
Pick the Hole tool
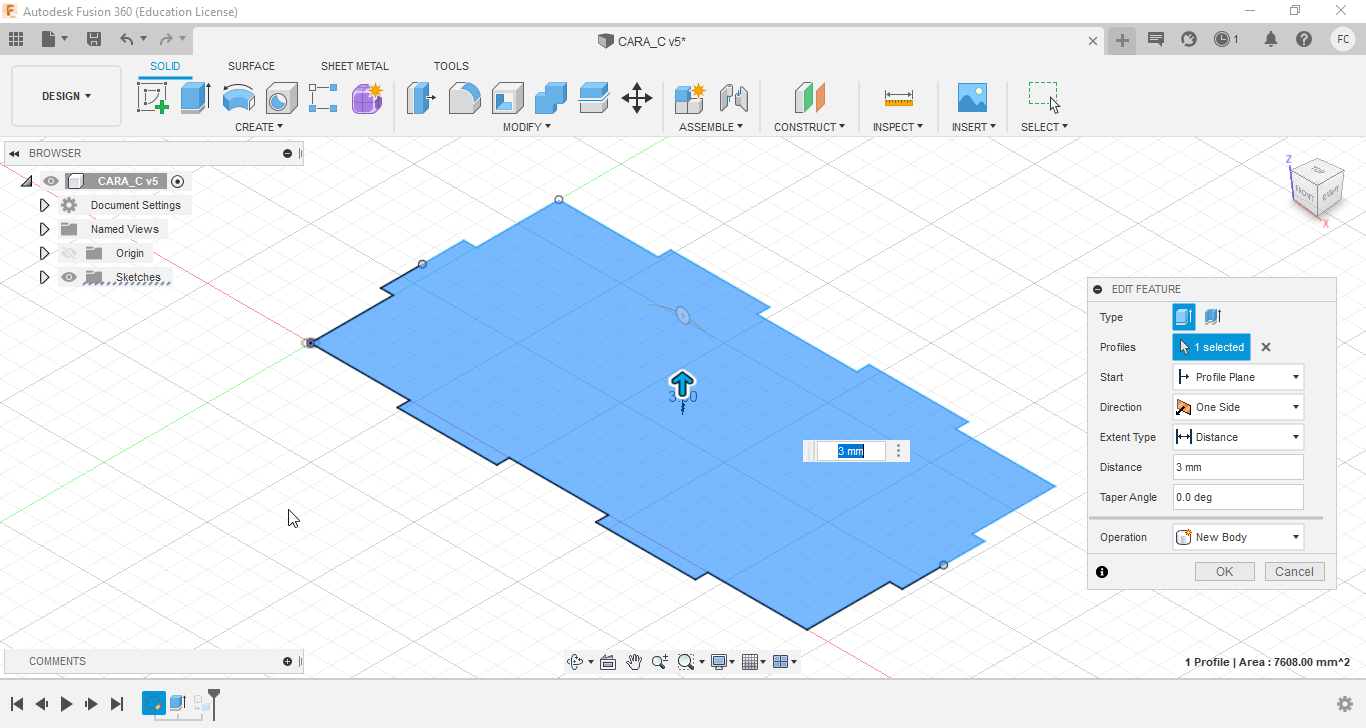point(281,97)
